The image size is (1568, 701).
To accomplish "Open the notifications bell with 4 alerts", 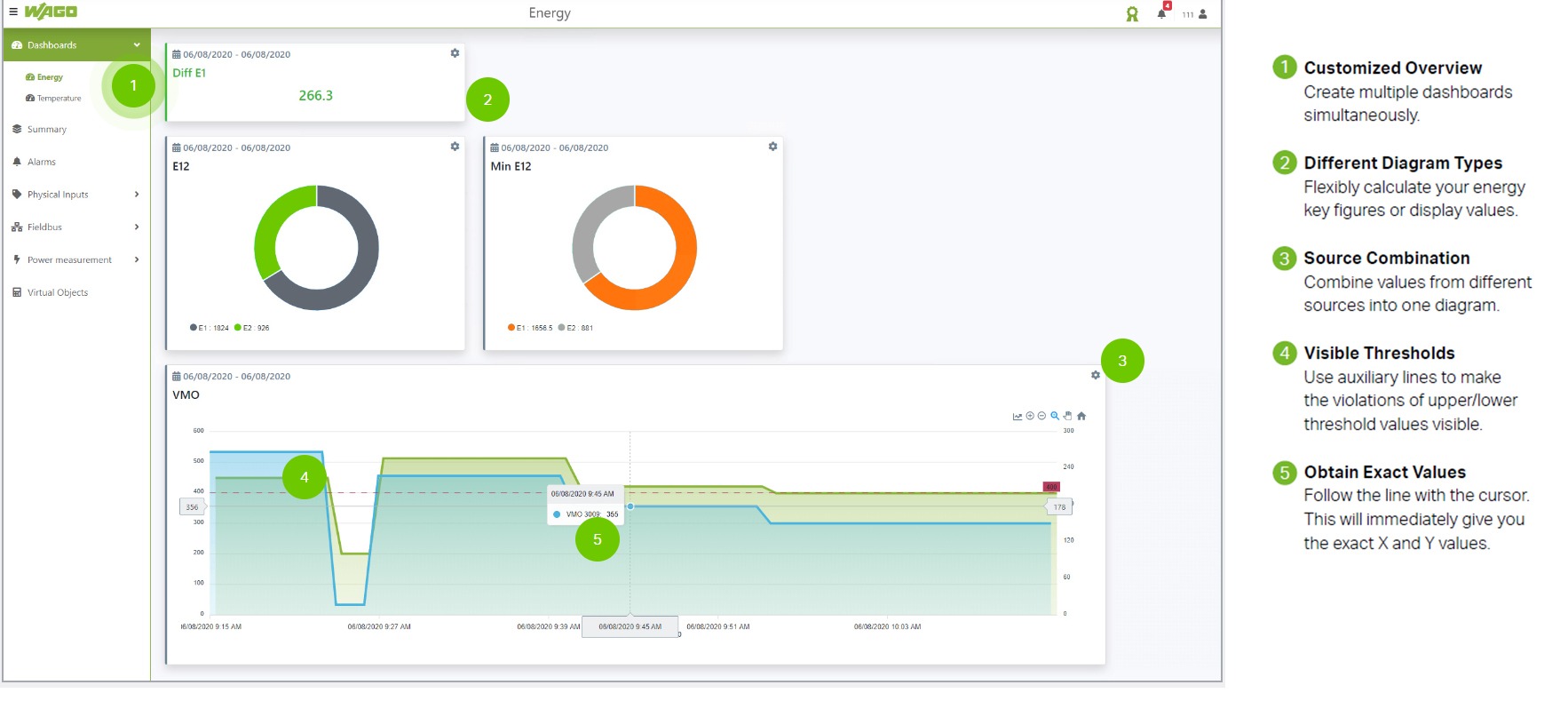I will 1162,12.
